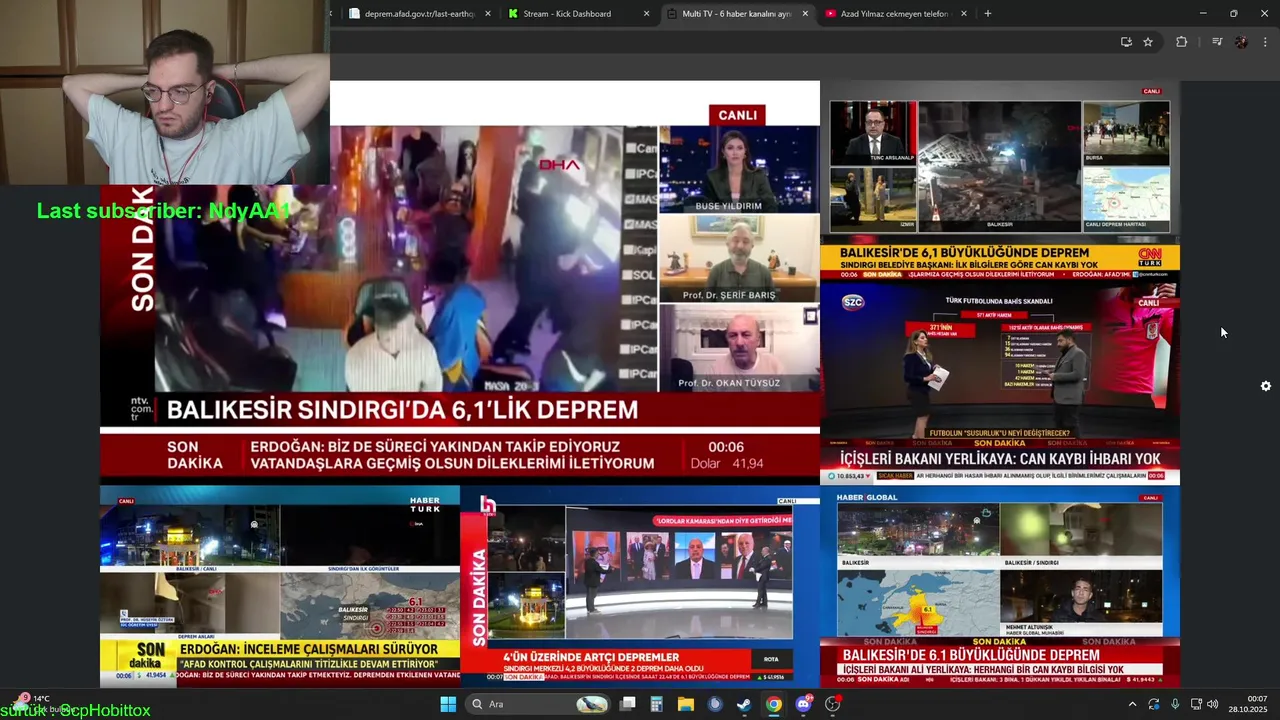Click the Dolar 41,94 ticker on NTV
This screenshot has height=720, width=1280.
point(726,464)
